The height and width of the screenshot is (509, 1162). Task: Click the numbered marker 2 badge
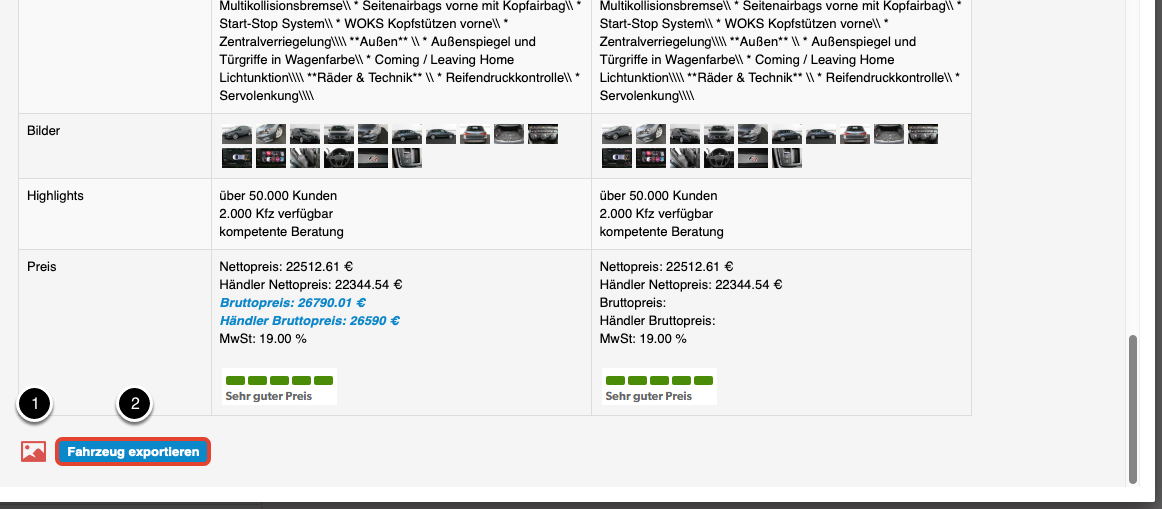[x=134, y=404]
